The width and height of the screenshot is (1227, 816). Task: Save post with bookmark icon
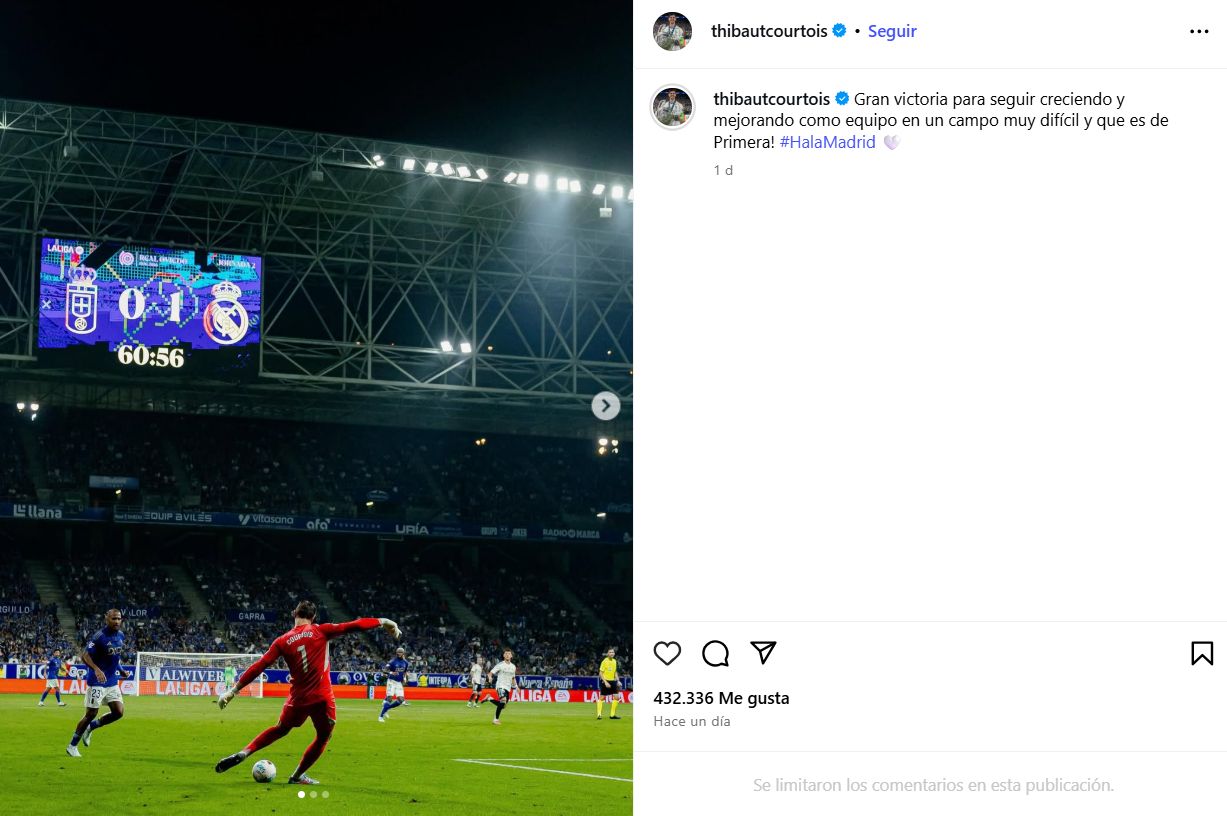1202,654
